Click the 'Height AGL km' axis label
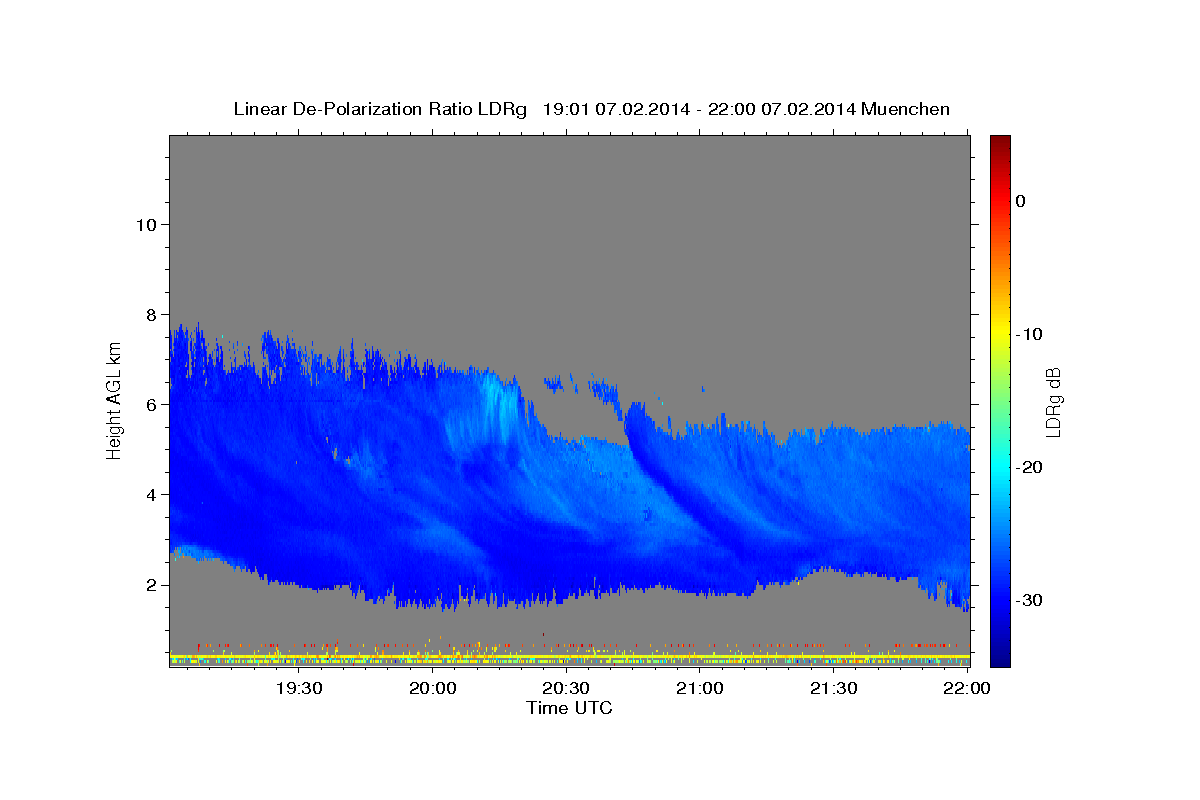This screenshot has height=800, width=1200. click(115, 400)
